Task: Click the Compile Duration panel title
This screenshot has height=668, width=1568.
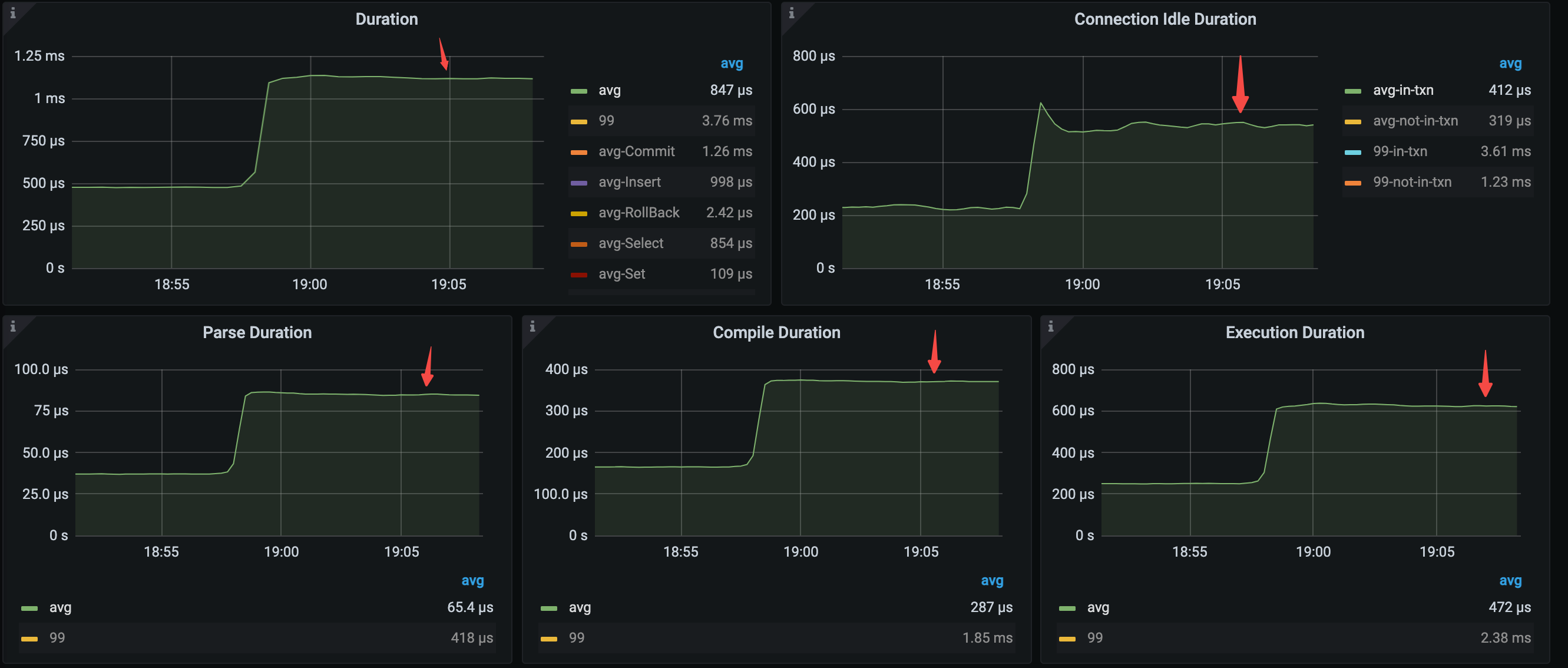Action: click(x=777, y=332)
